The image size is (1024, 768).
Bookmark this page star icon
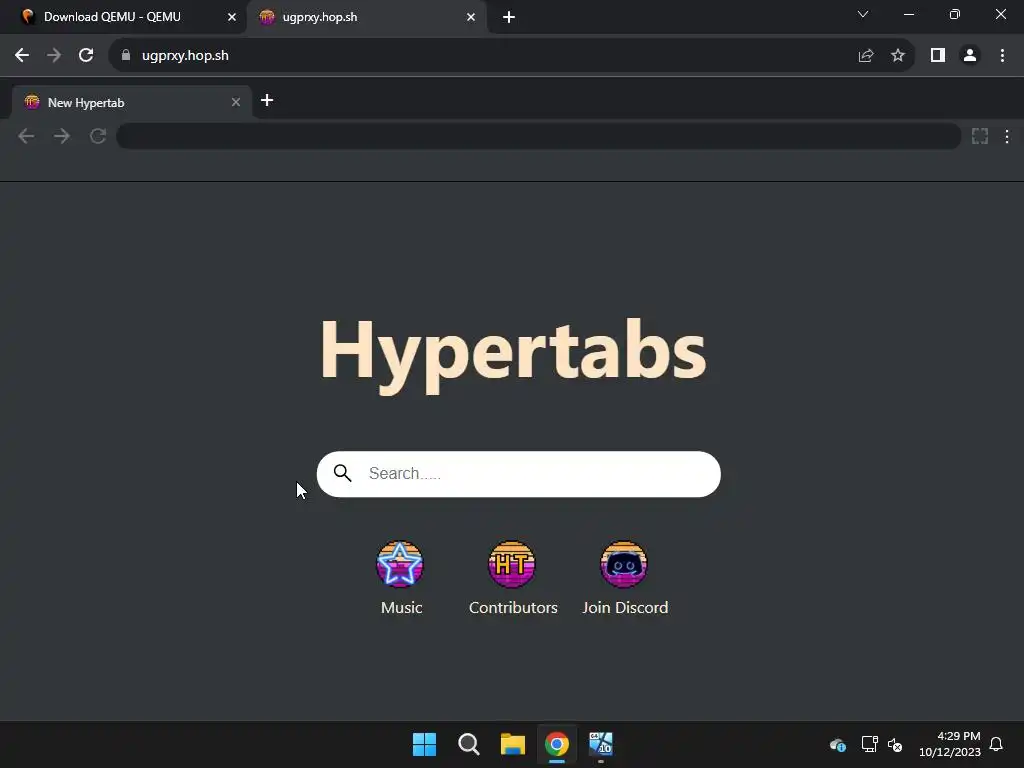(x=898, y=56)
